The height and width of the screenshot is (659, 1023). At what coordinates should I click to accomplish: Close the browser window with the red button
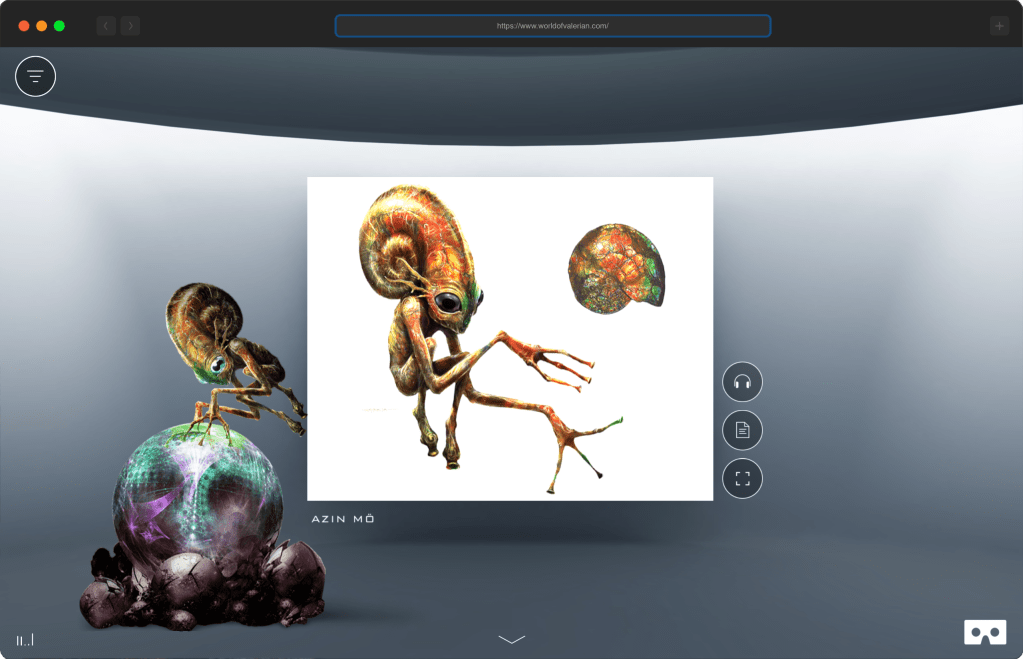[x=24, y=26]
